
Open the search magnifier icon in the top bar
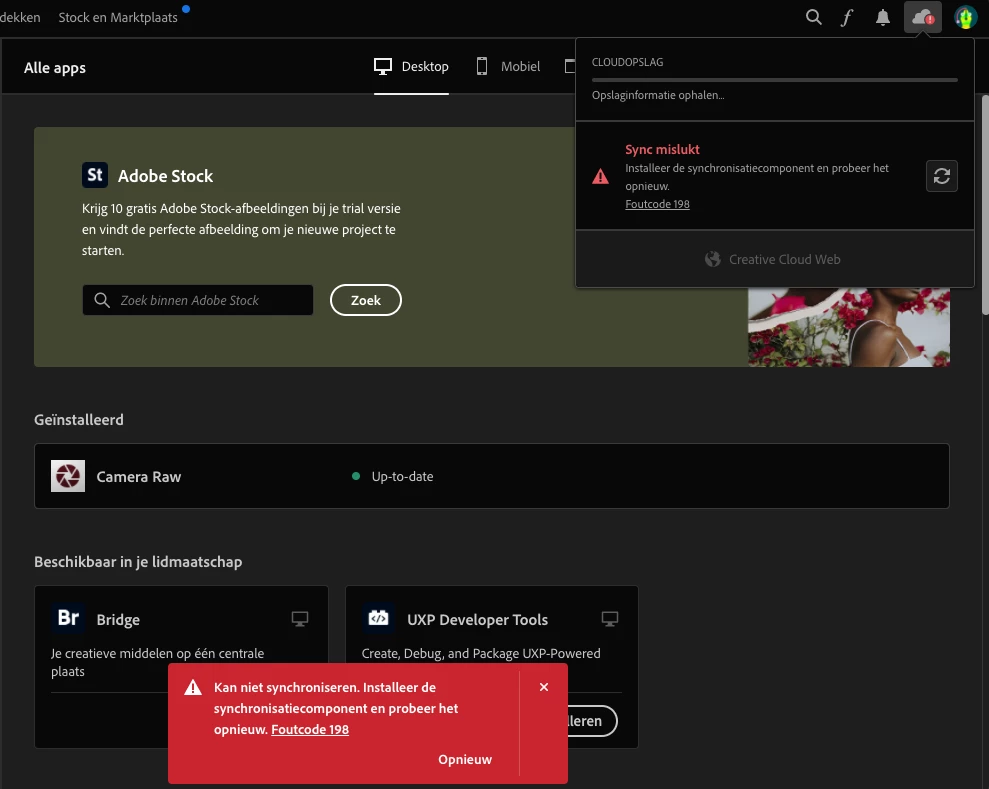click(x=814, y=17)
